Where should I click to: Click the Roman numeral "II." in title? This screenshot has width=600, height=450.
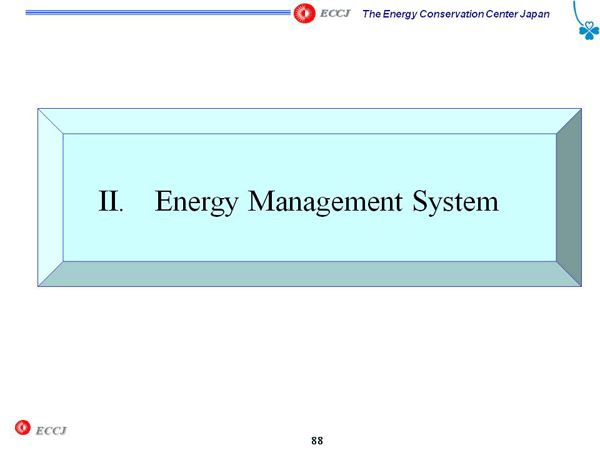pos(111,201)
